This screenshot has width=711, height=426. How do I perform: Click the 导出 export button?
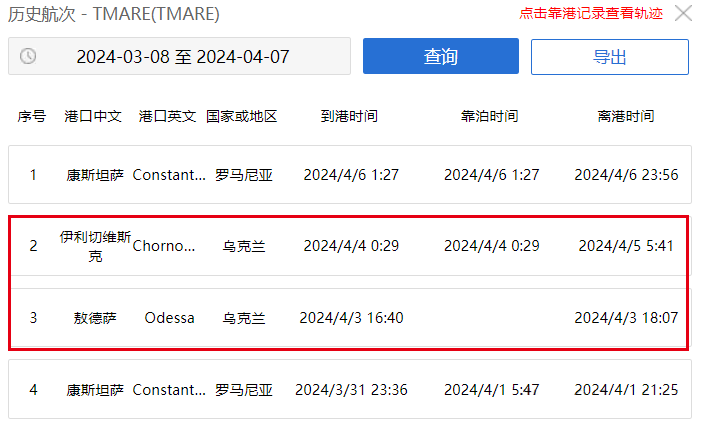click(609, 57)
